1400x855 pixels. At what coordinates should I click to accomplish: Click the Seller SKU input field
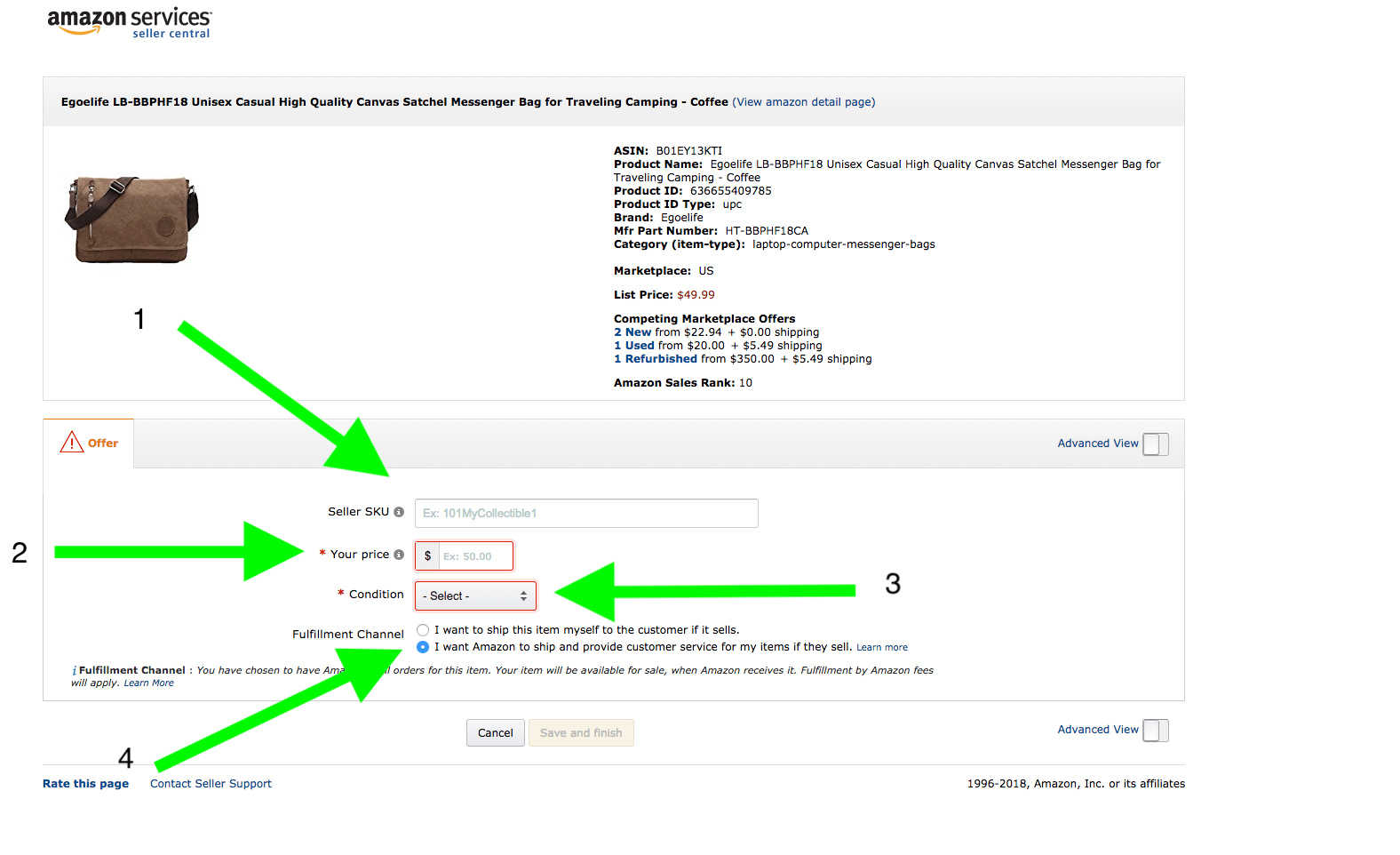tap(586, 513)
